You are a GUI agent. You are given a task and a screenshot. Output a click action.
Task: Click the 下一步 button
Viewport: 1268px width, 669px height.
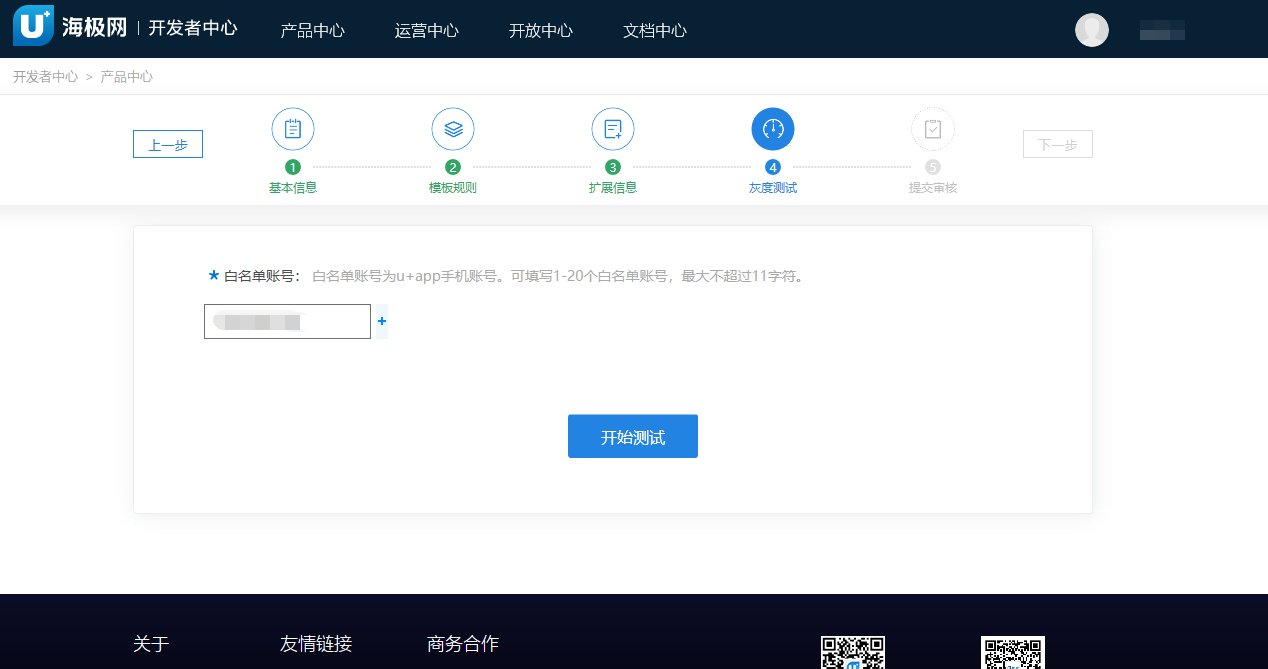tap(1057, 144)
